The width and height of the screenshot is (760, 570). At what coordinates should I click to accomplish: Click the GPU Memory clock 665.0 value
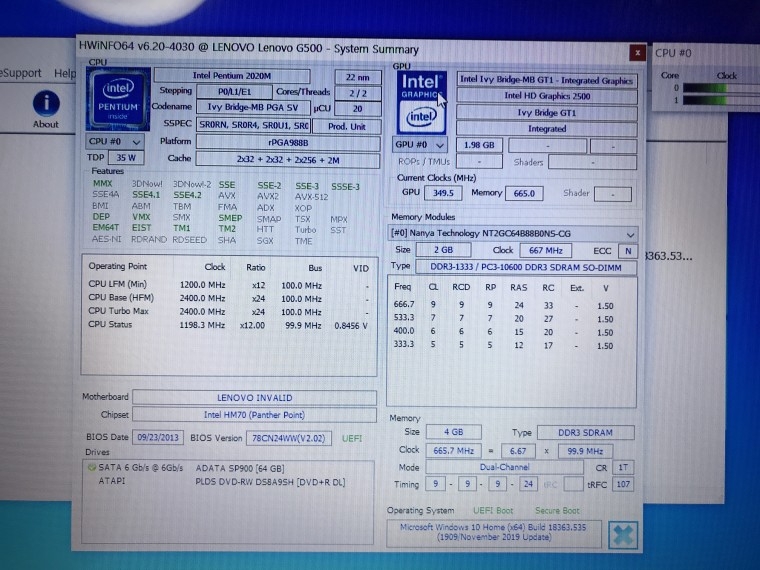pos(524,193)
